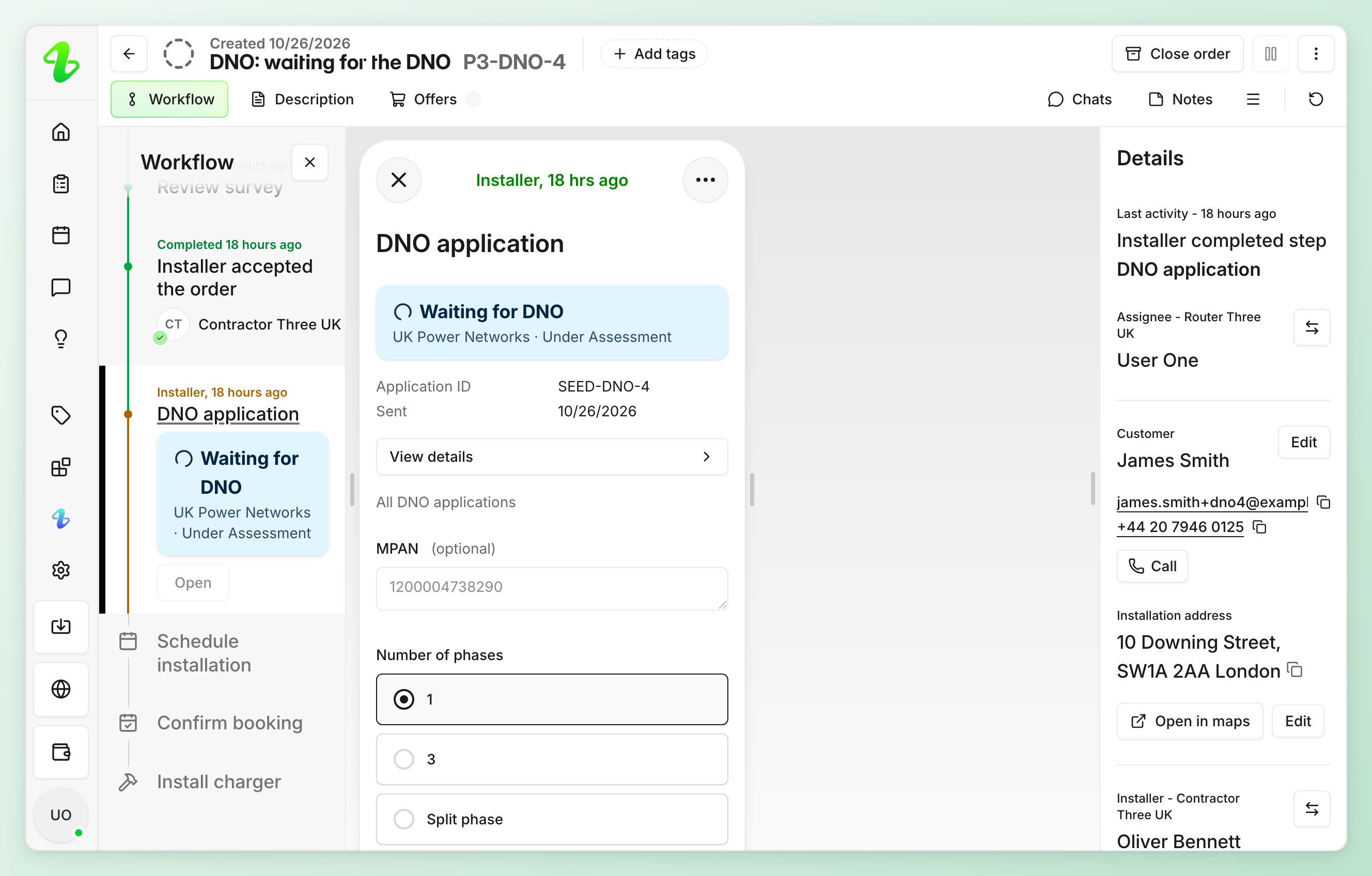Grab the resize handle right of workflow panel
Viewport: 1372px width, 876px height.
pos(352,489)
